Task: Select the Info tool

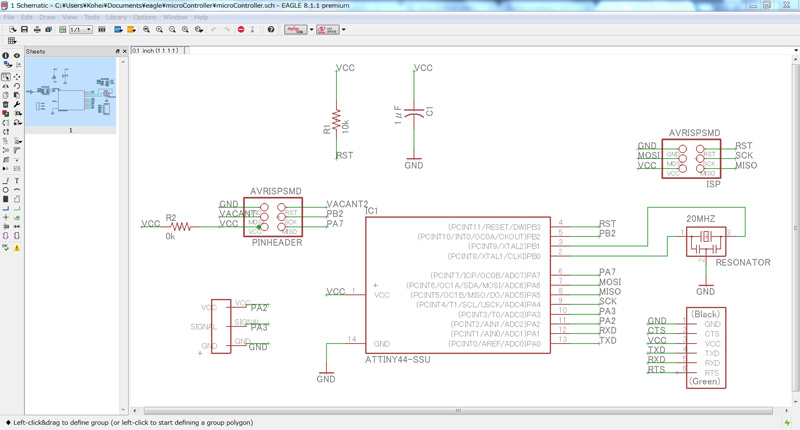Action: pos(6,55)
